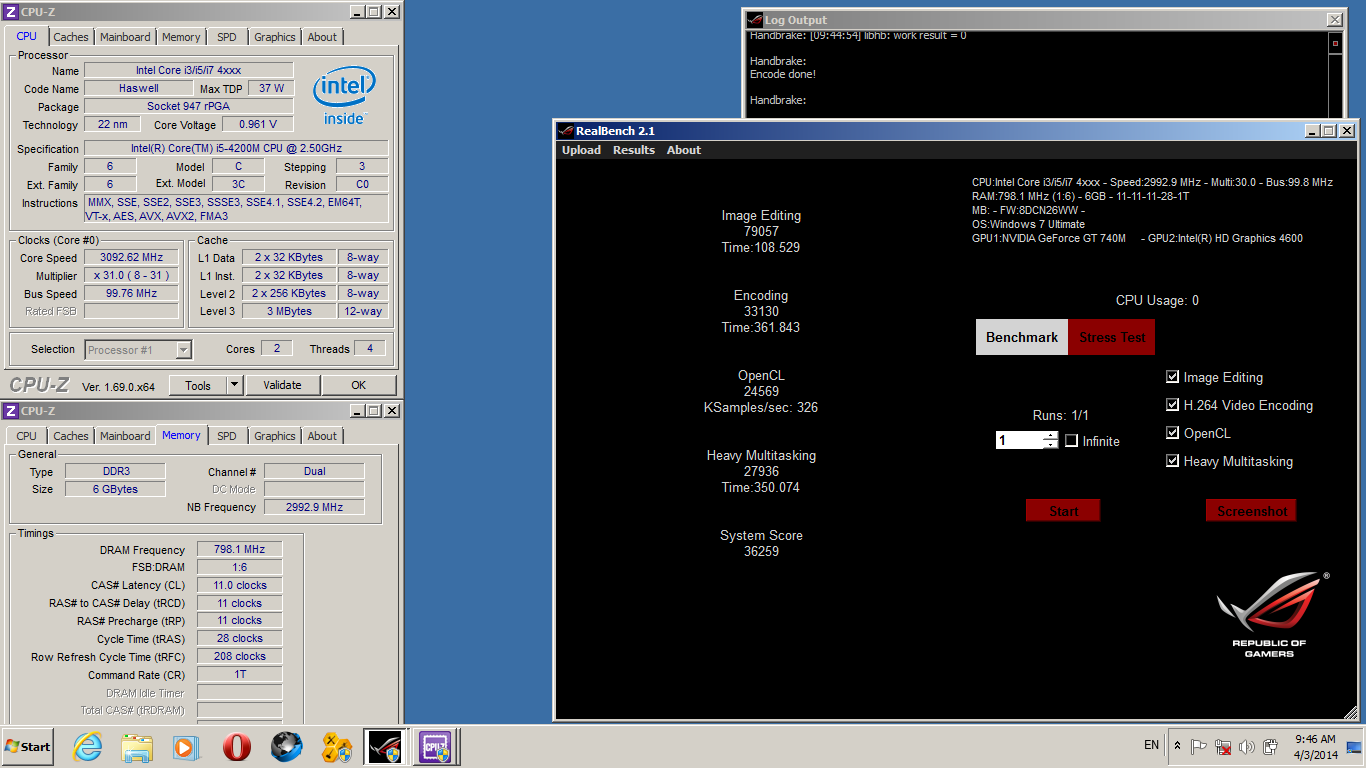This screenshot has height=768, width=1366.
Task: Click the System Score 36259 text
Action: [x=761, y=543]
